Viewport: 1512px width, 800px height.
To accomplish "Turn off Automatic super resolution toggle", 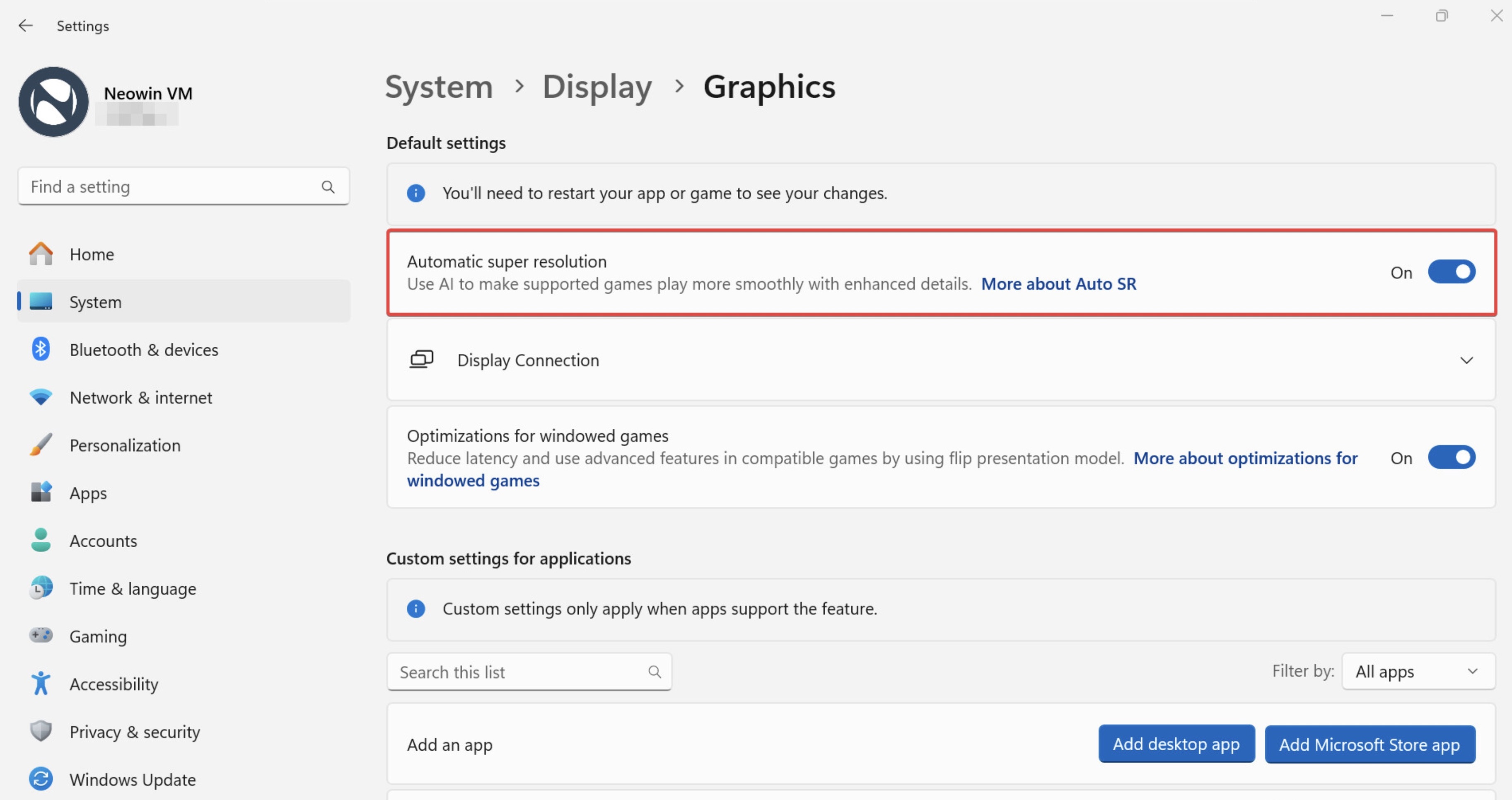I will point(1451,272).
